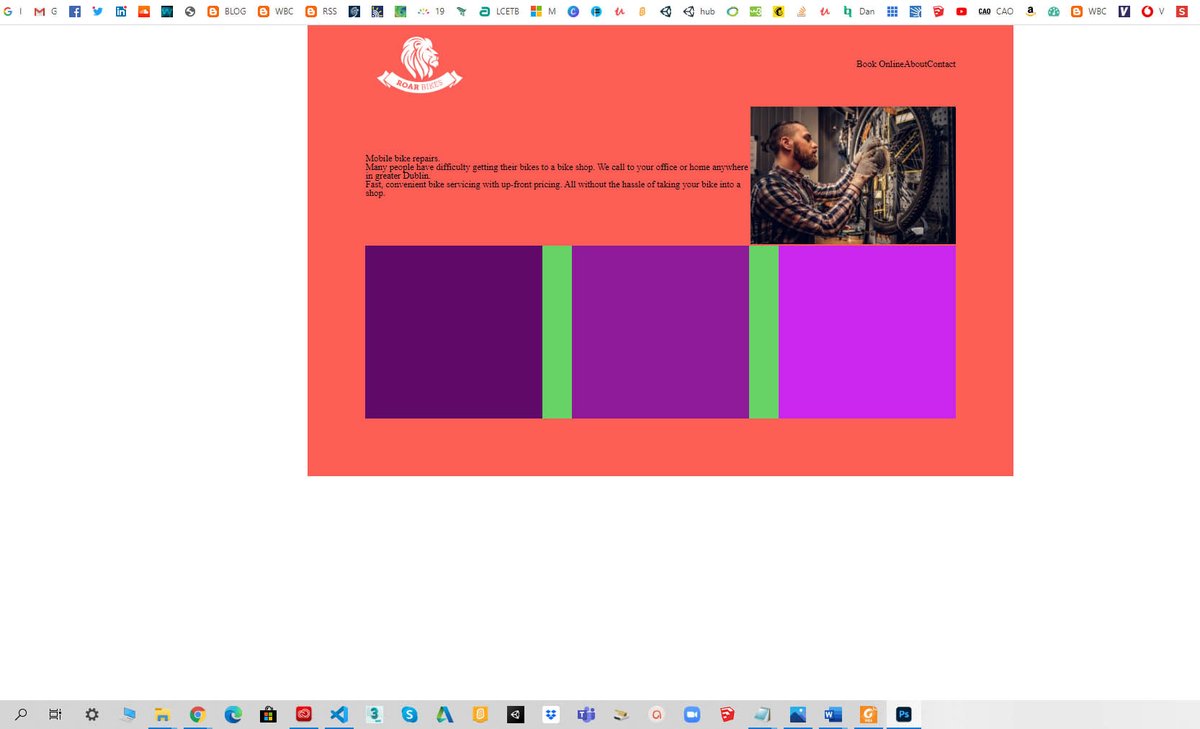Open the YouTube bookmark
1200x729 pixels.
coord(961,11)
